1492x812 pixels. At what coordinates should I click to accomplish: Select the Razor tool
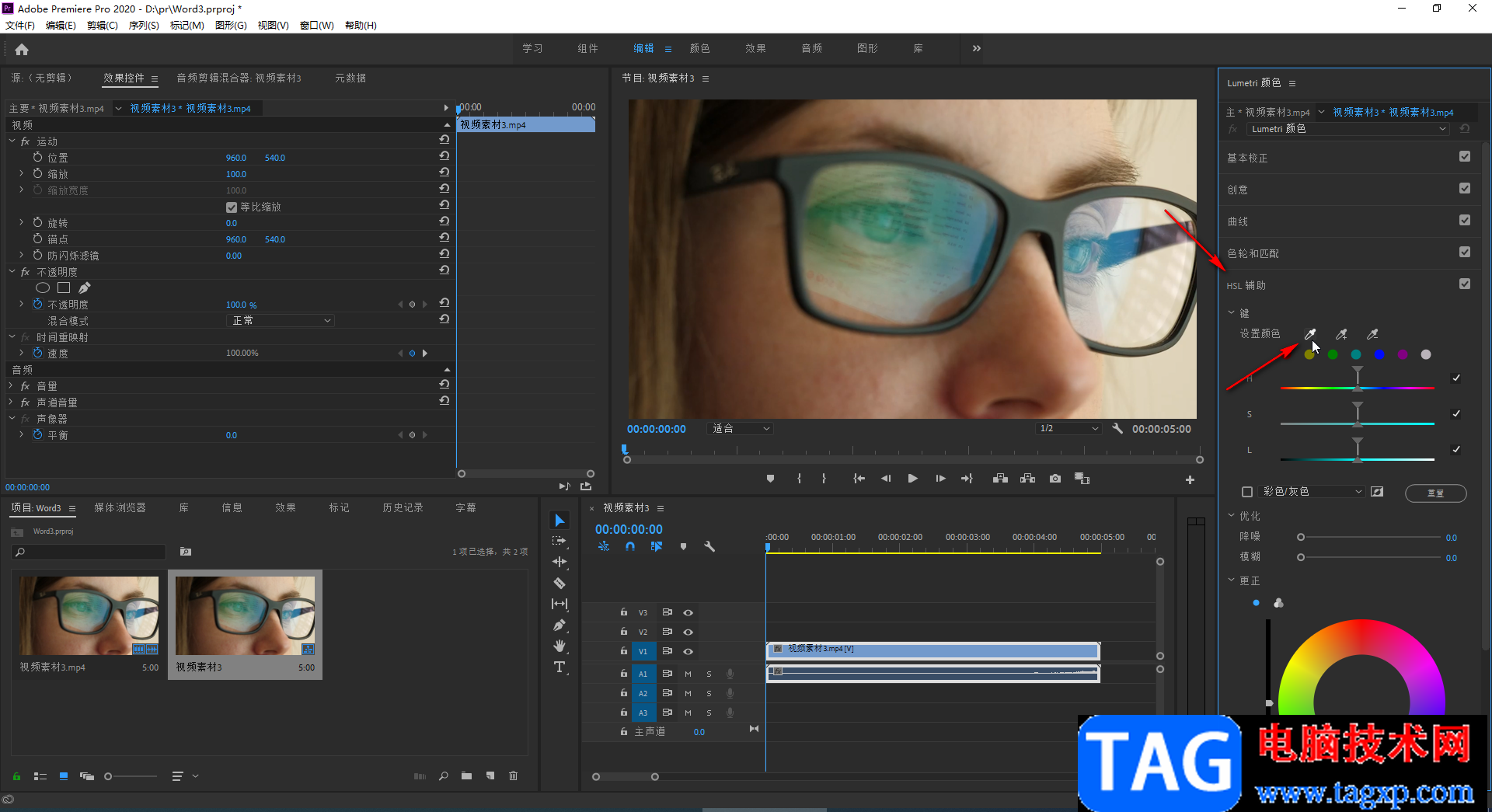[559, 583]
